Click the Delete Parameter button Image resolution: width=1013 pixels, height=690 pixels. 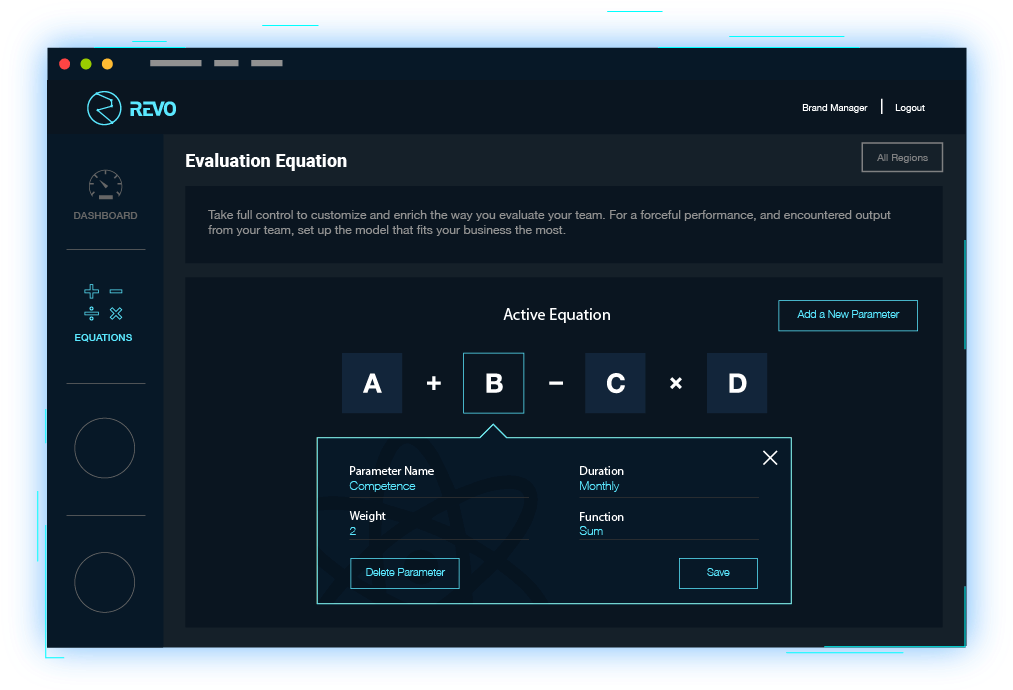point(405,573)
